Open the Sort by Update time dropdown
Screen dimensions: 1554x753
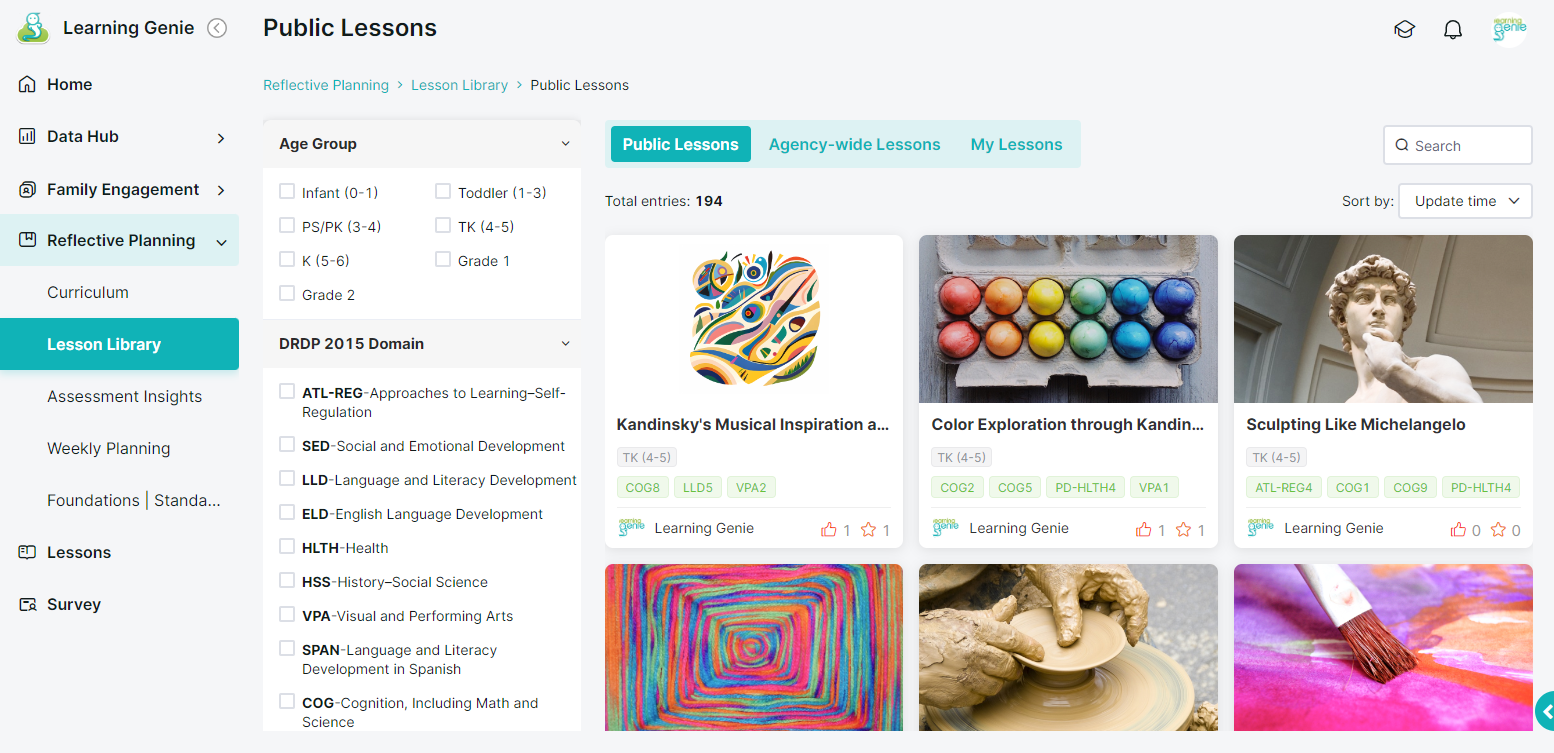pyautogui.click(x=1465, y=201)
